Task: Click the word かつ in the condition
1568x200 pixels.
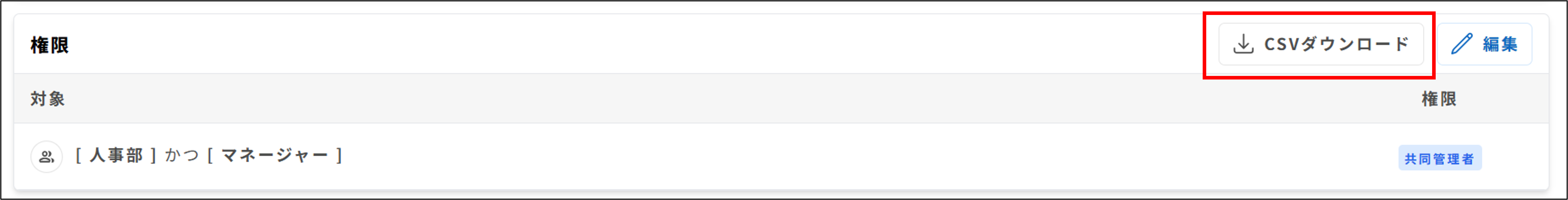Action: tap(181, 155)
